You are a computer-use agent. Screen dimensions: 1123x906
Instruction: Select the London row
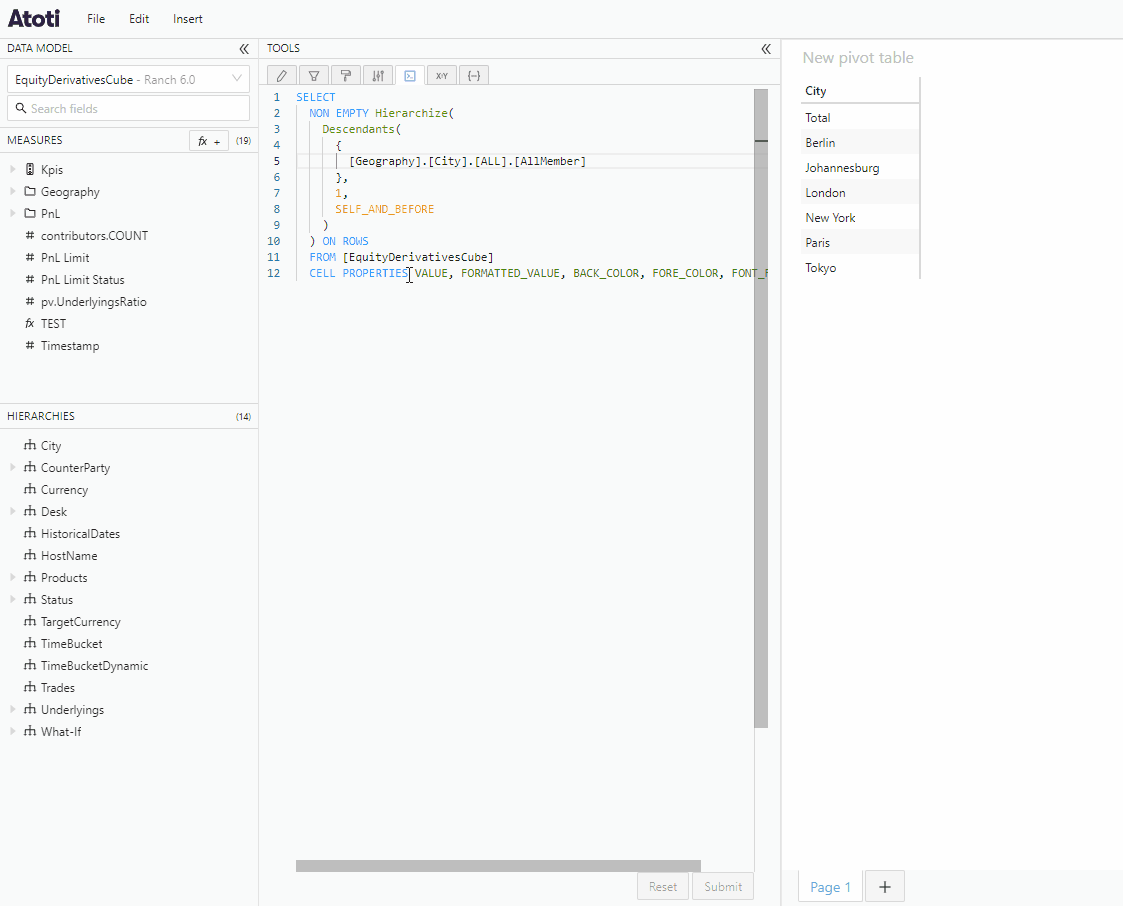[859, 193]
